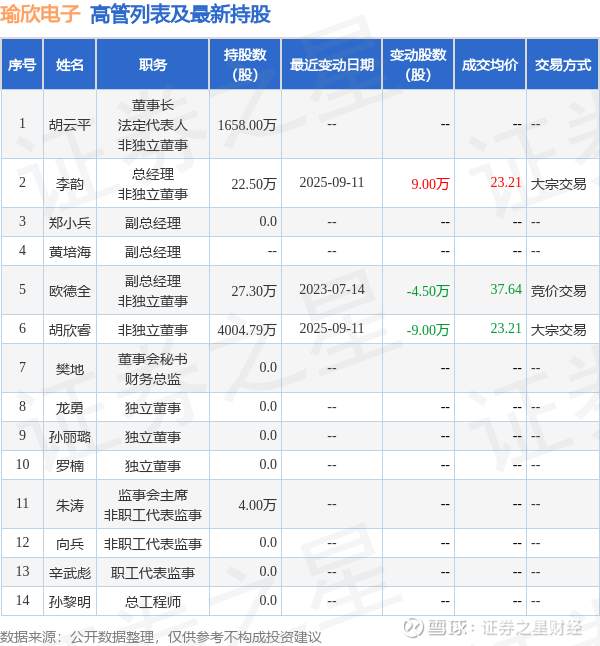Click the data source footnote 数据来源
This screenshot has width=600, height=646.
point(160,637)
